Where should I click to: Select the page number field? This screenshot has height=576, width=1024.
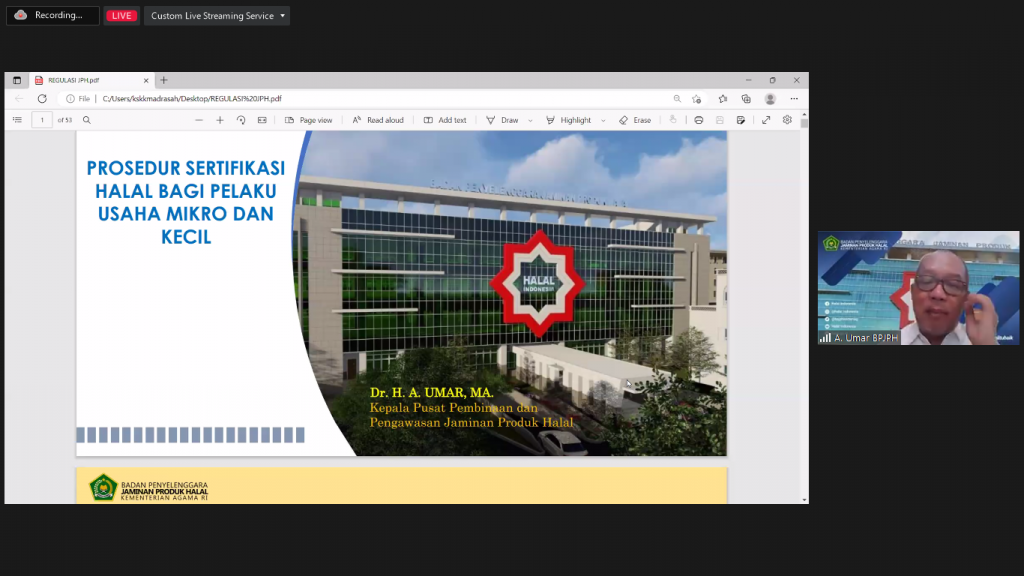[x=42, y=120]
